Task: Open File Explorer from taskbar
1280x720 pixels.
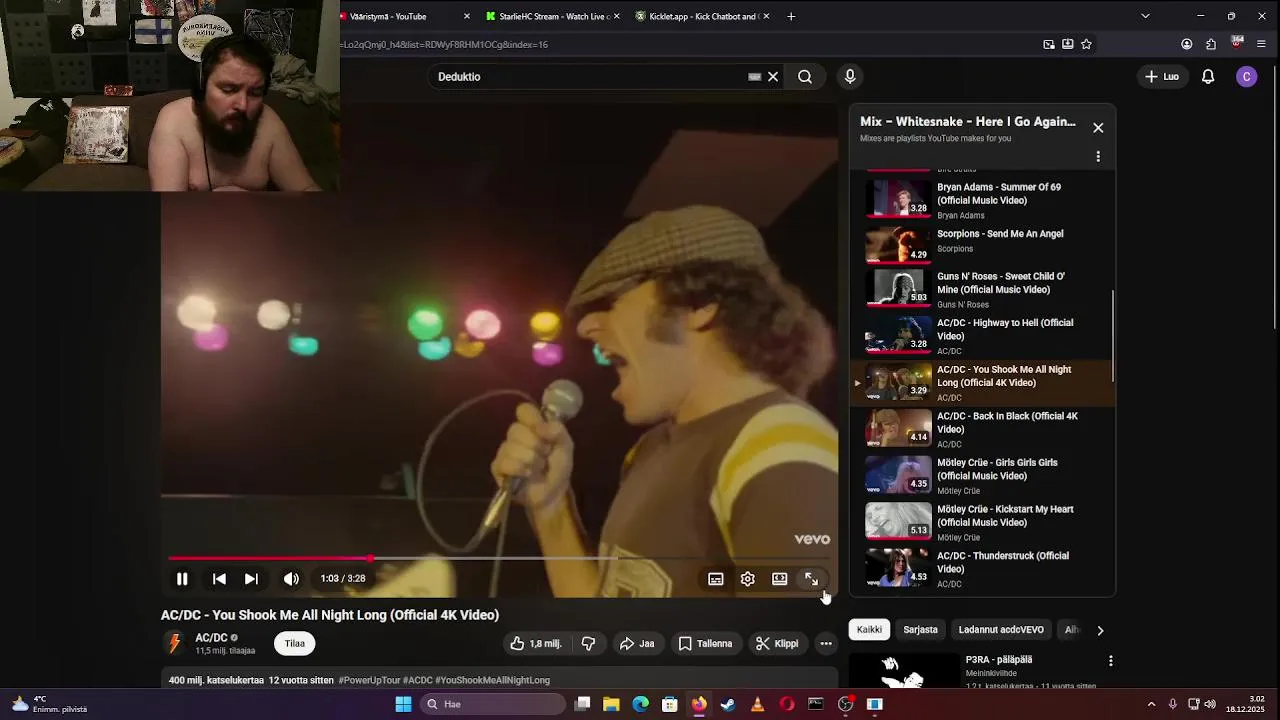Action: pos(611,704)
